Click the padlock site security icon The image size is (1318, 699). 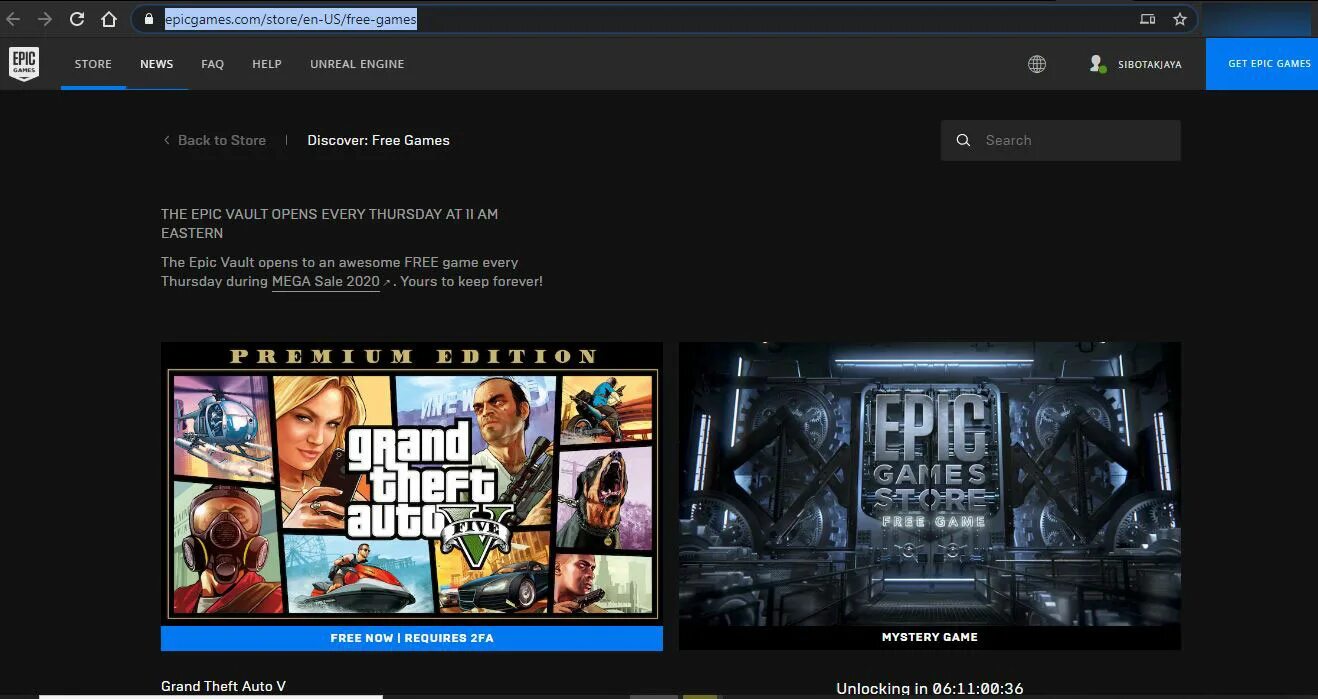click(148, 19)
